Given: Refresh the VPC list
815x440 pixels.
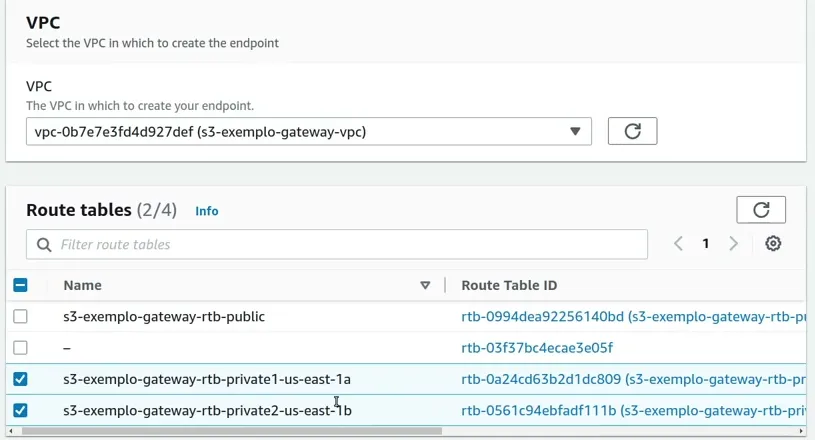Looking at the screenshot, I should coord(632,131).
